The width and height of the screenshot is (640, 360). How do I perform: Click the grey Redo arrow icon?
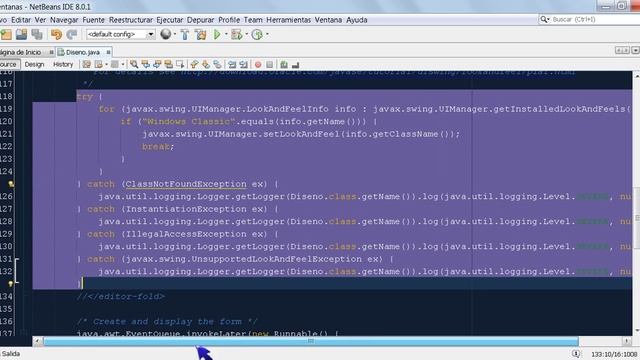(72, 35)
